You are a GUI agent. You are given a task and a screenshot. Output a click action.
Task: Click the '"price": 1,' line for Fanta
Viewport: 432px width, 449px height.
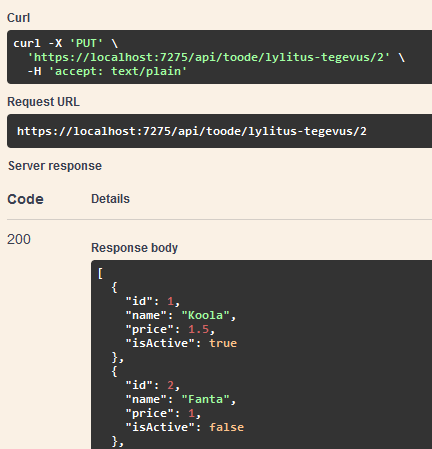[x=163, y=413]
